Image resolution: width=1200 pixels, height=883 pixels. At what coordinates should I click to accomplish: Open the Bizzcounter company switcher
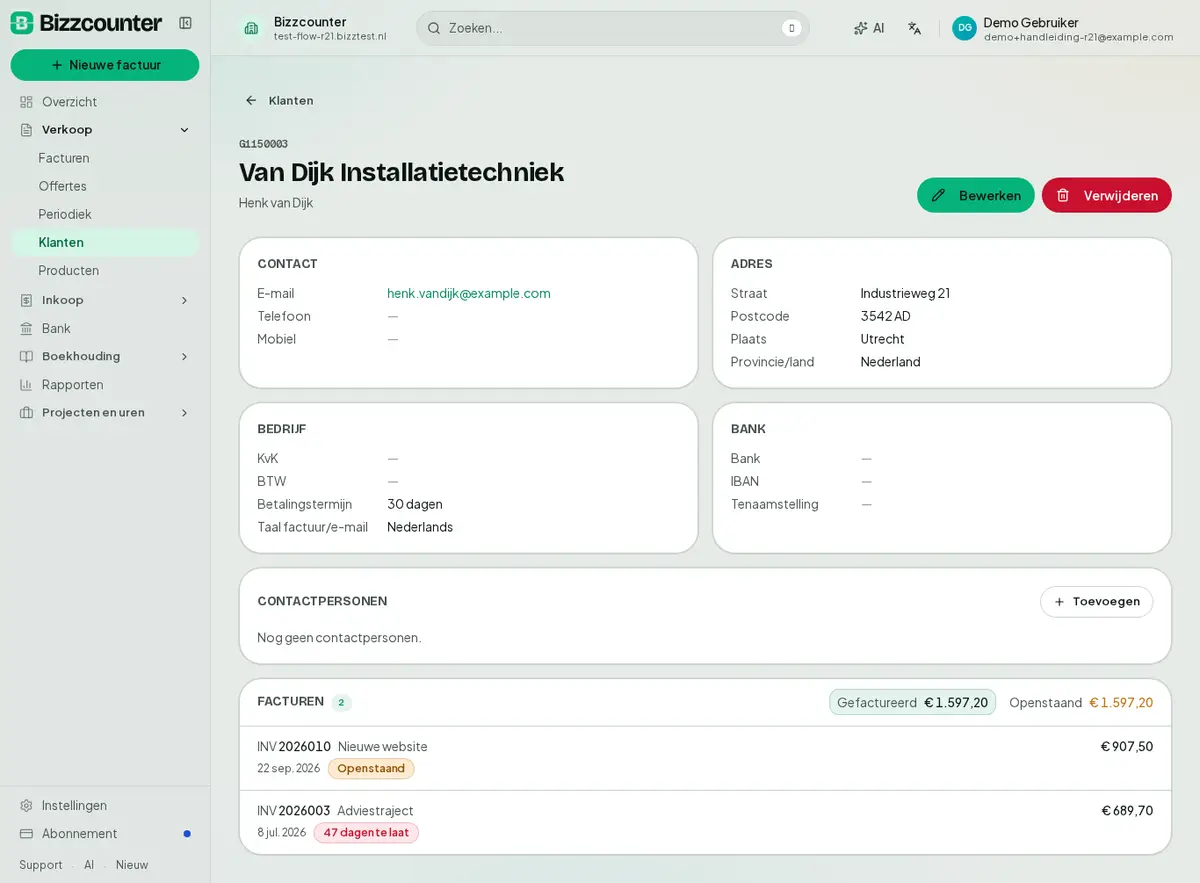click(315, 28)
